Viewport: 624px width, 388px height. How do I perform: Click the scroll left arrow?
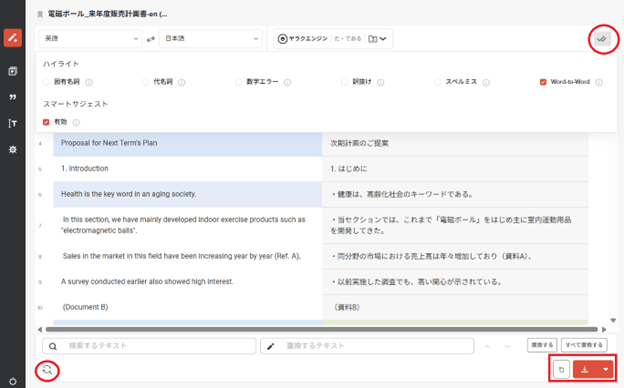pos(39,330)
